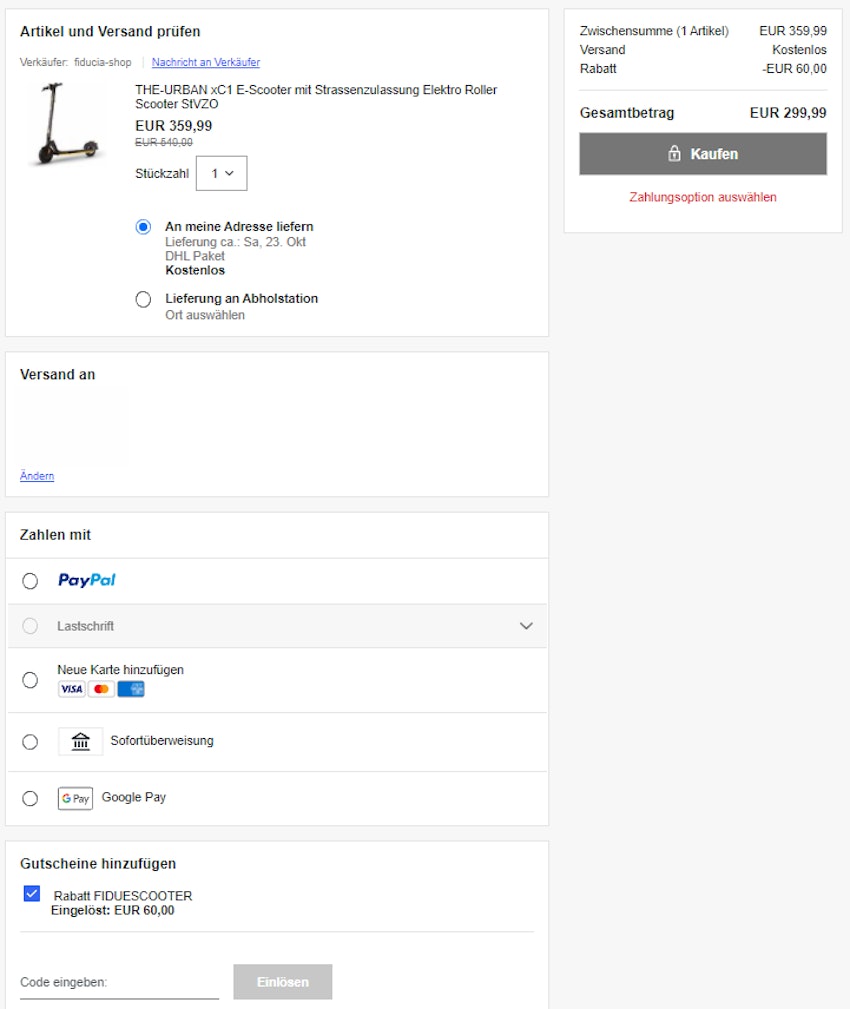850x1009 pixels.
Task: Expand the Lastschrift payment section
Action: pos(527,624)
